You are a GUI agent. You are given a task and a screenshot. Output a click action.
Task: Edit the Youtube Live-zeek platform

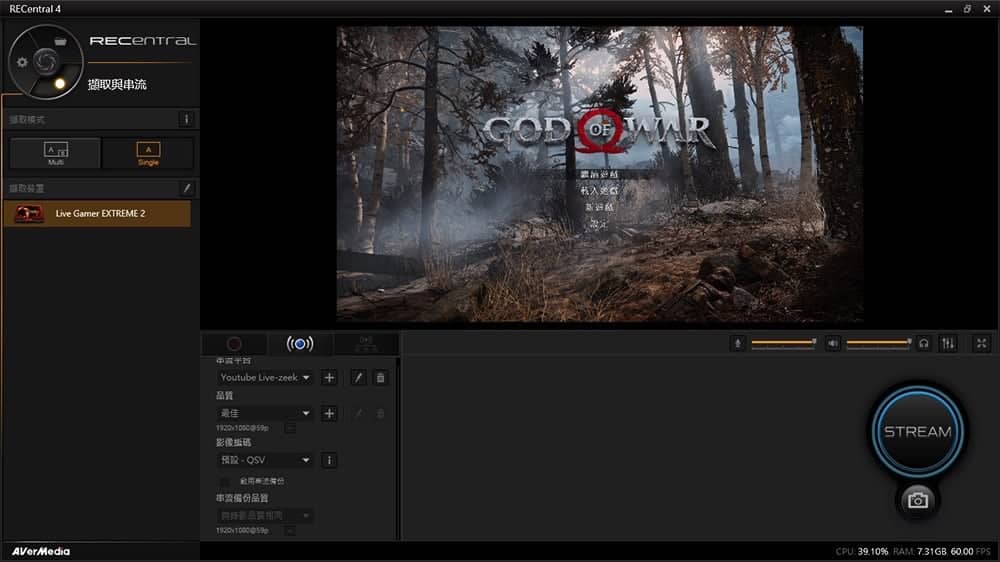point(358,378)
